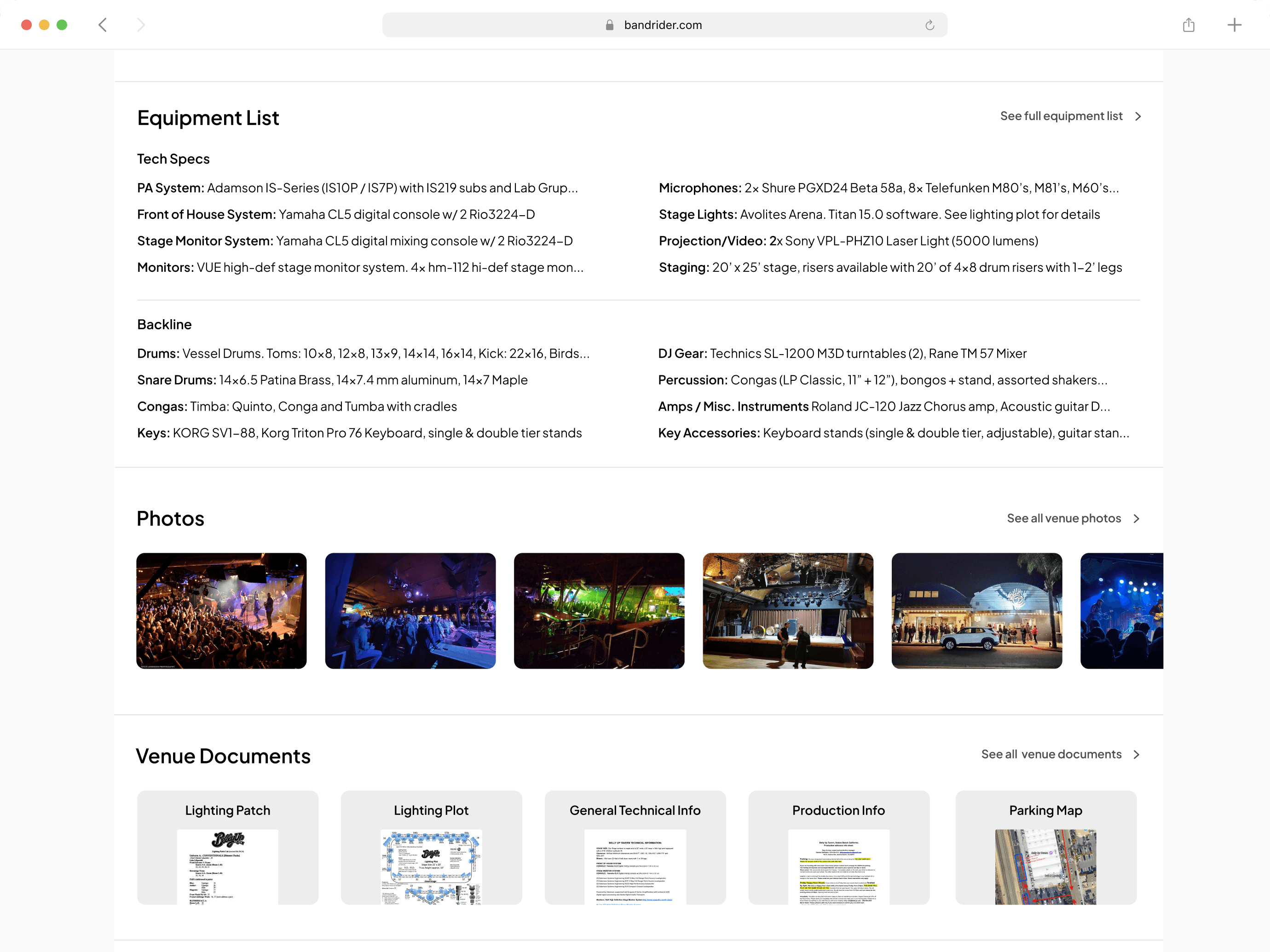Click chevron next to See all venue documents
1270x952 pixels.
pyautogui.click(x=1136, y=755)
